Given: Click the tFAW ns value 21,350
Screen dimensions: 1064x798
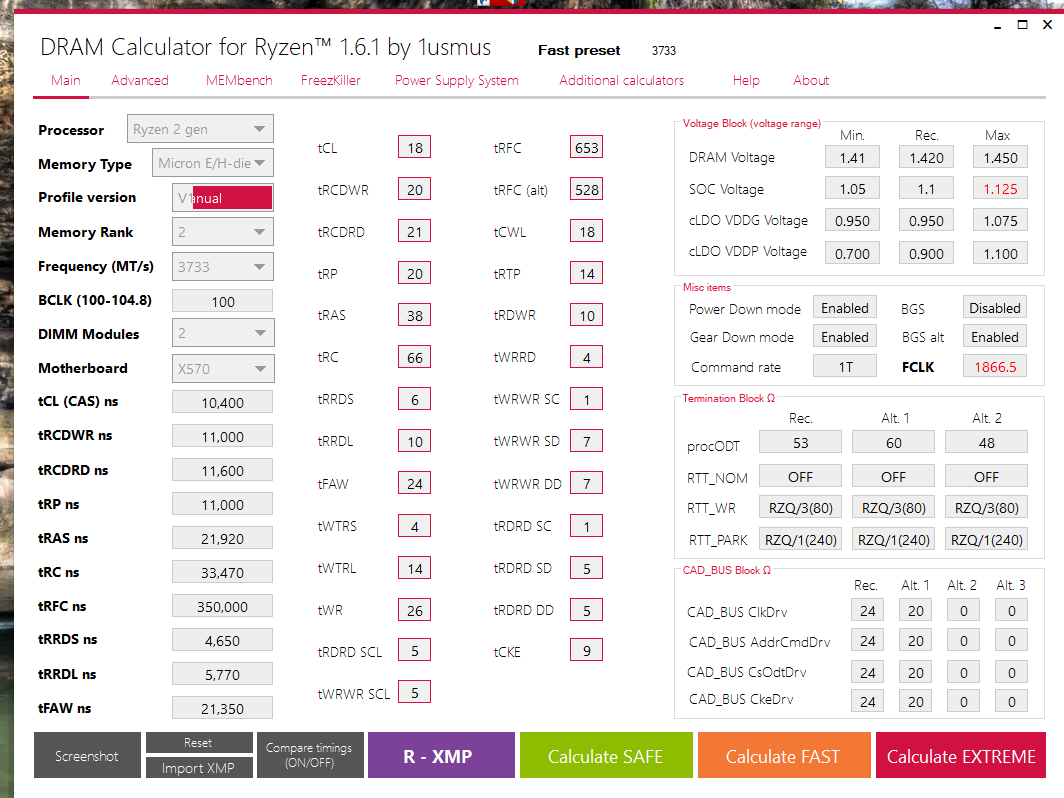Looking at the screenshot, I should tap(223, 708).
